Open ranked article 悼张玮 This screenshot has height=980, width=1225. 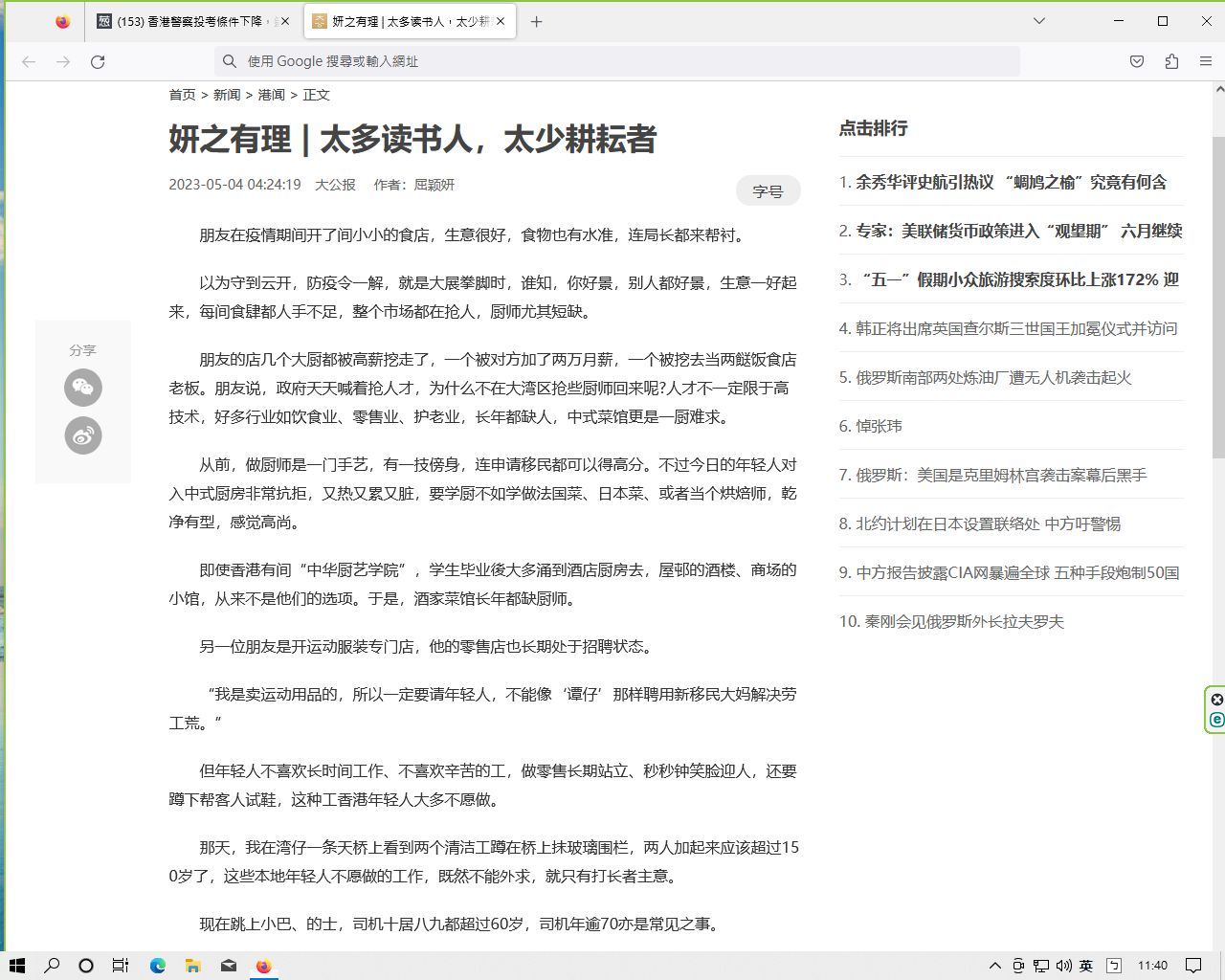pyautogui.click(x=879, y=426)
